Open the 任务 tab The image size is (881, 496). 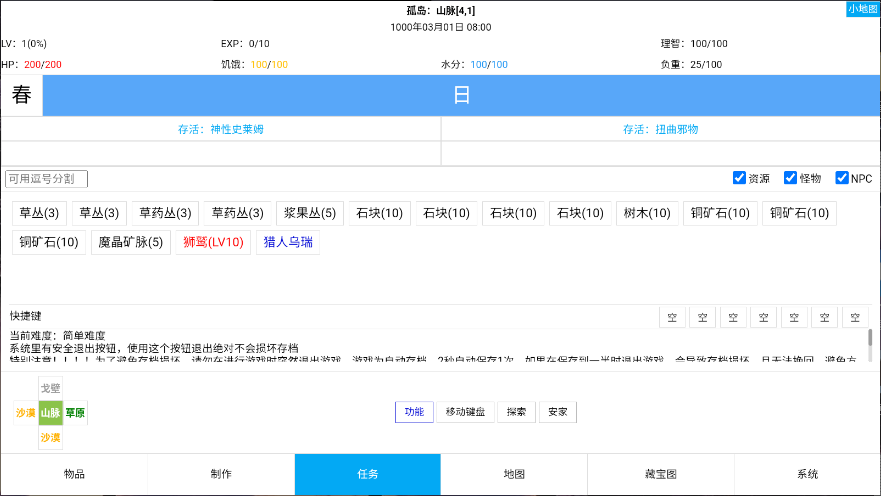coord(367,474)
